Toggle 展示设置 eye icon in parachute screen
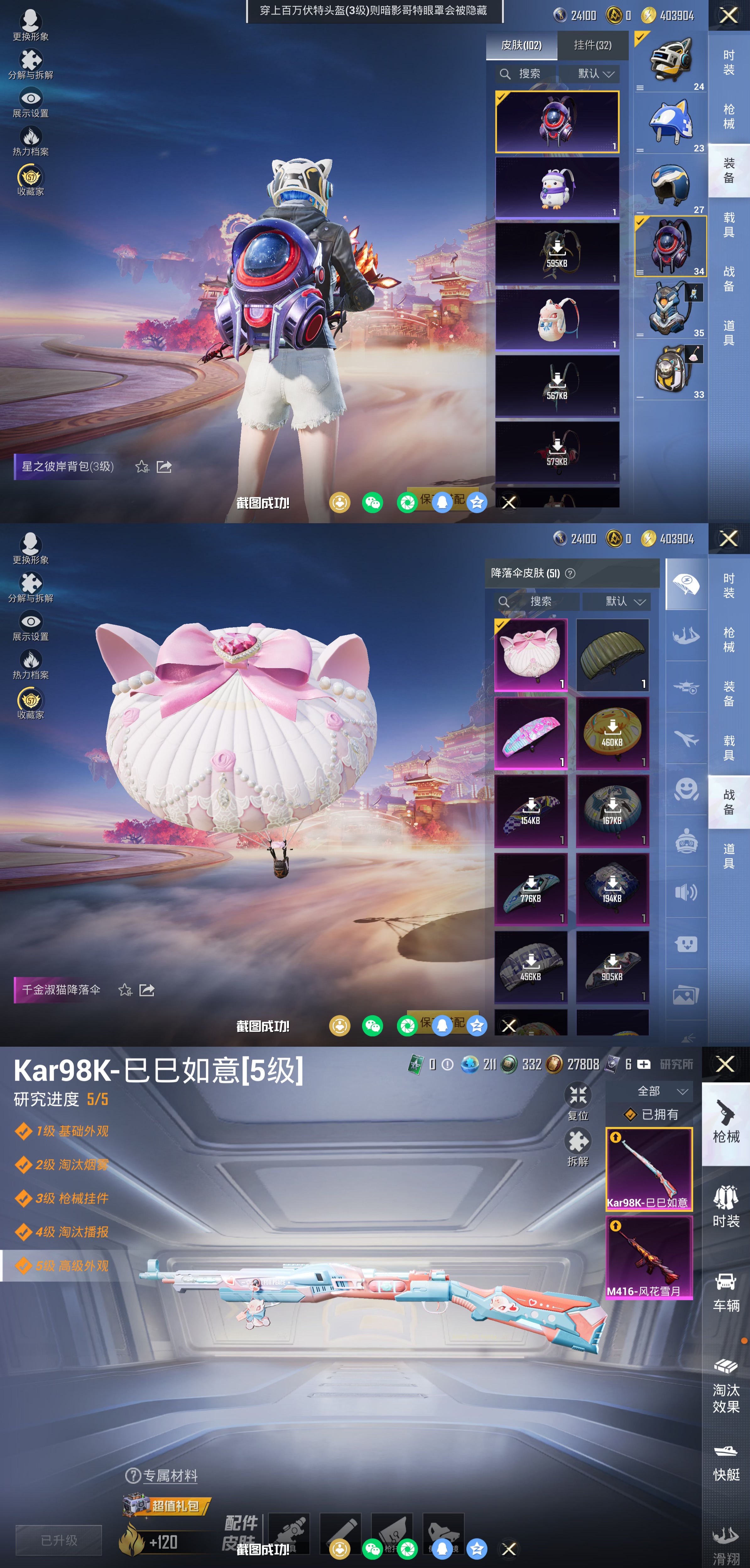This screenshot has width=750, height=1568. coord(30,622)
